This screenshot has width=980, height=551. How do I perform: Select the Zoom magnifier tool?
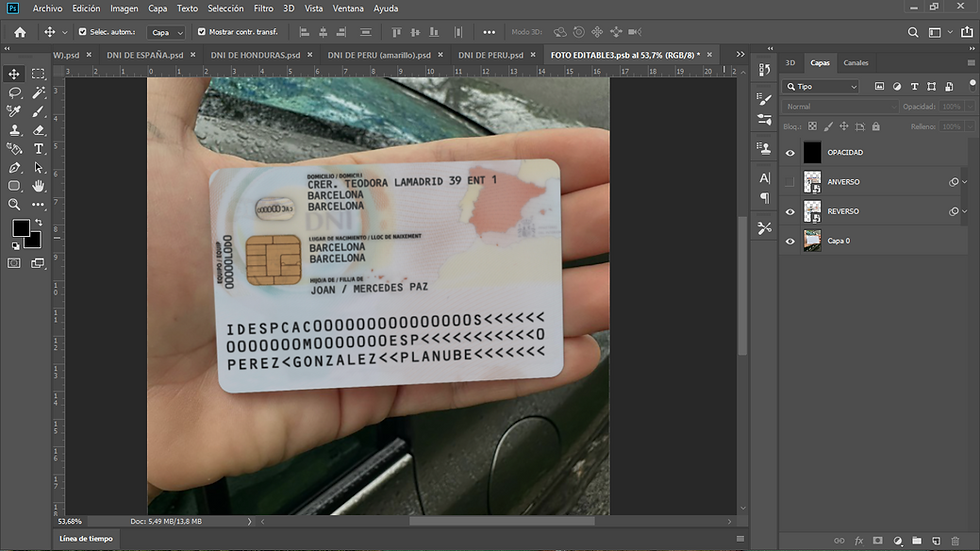pyautogui.click(x=14, y=204)
